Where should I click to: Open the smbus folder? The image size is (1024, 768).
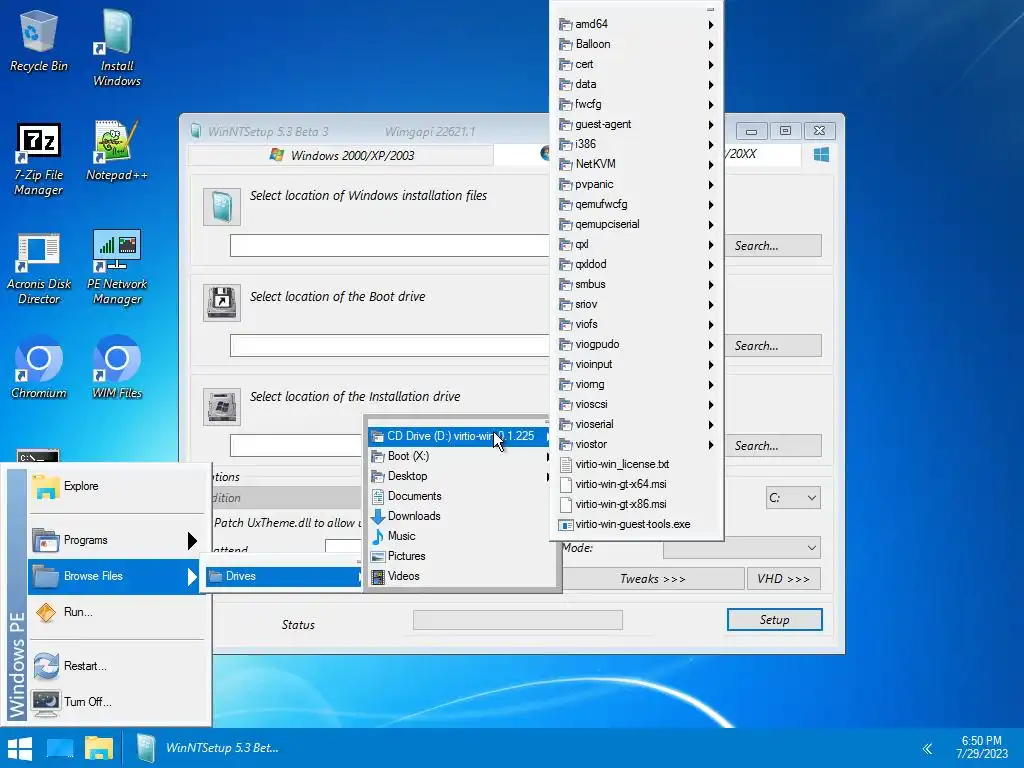point(637,284)
